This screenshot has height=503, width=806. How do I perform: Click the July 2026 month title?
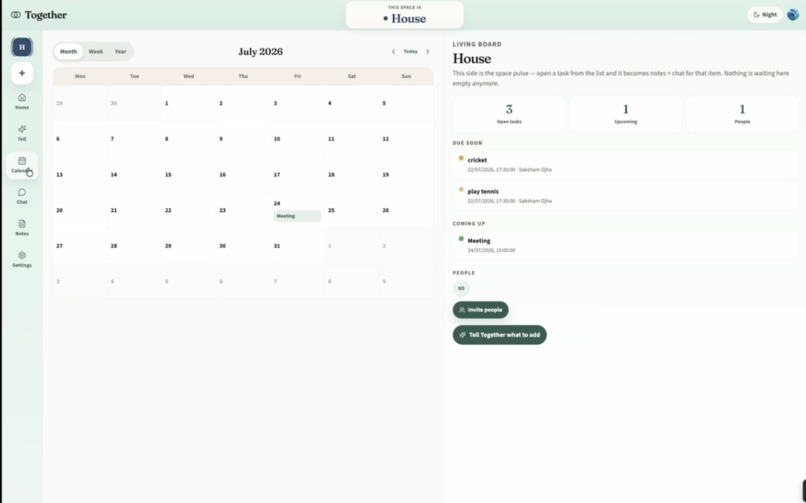(261, 51)
